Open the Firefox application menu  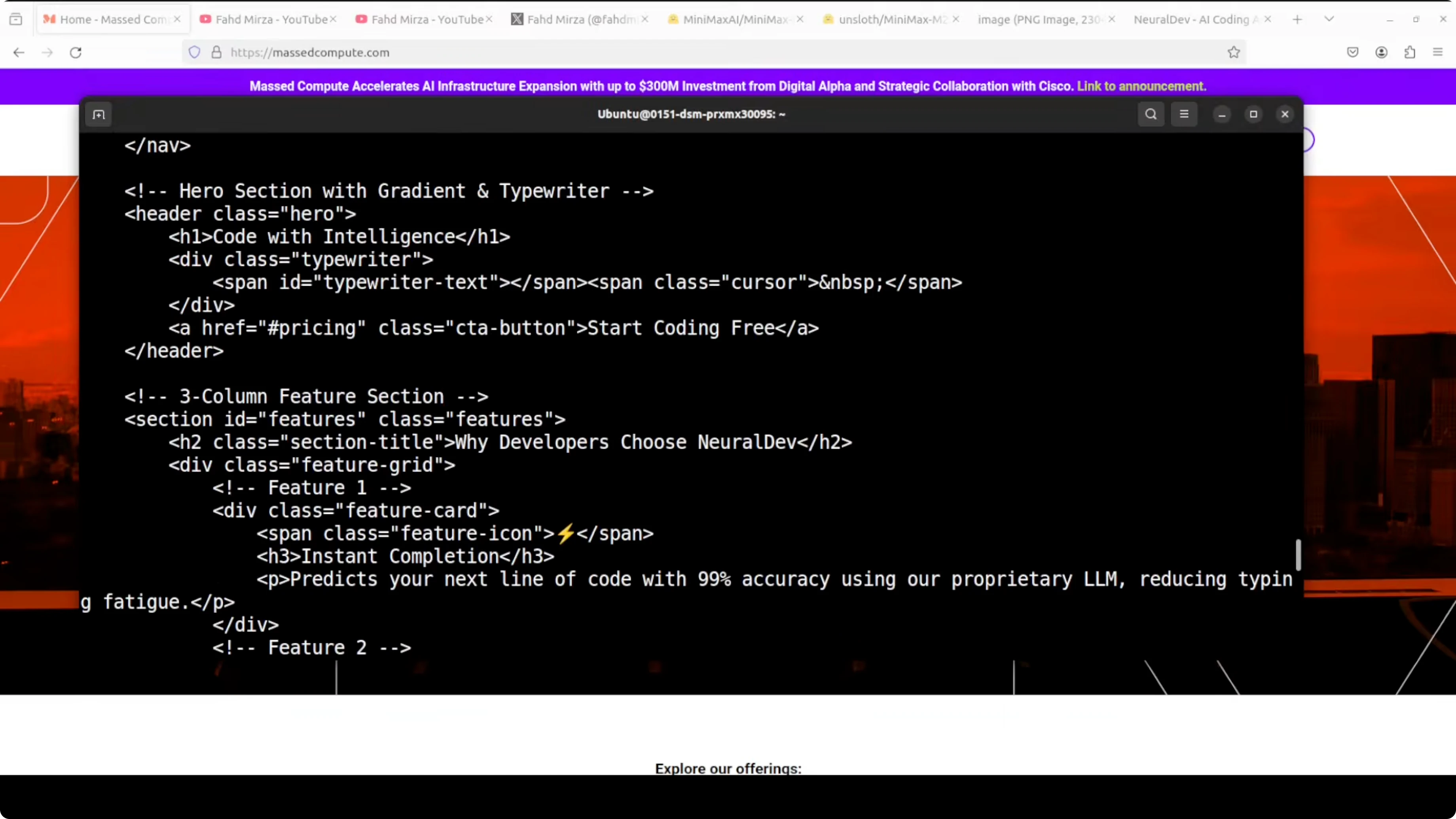click(1439, 52)
